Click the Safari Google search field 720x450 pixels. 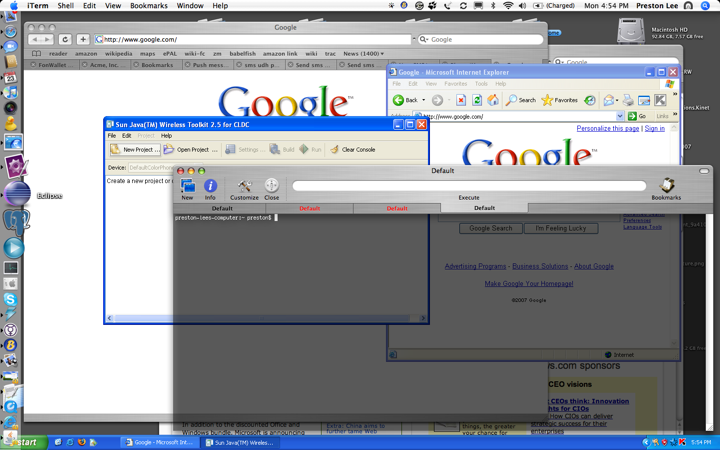478,39
